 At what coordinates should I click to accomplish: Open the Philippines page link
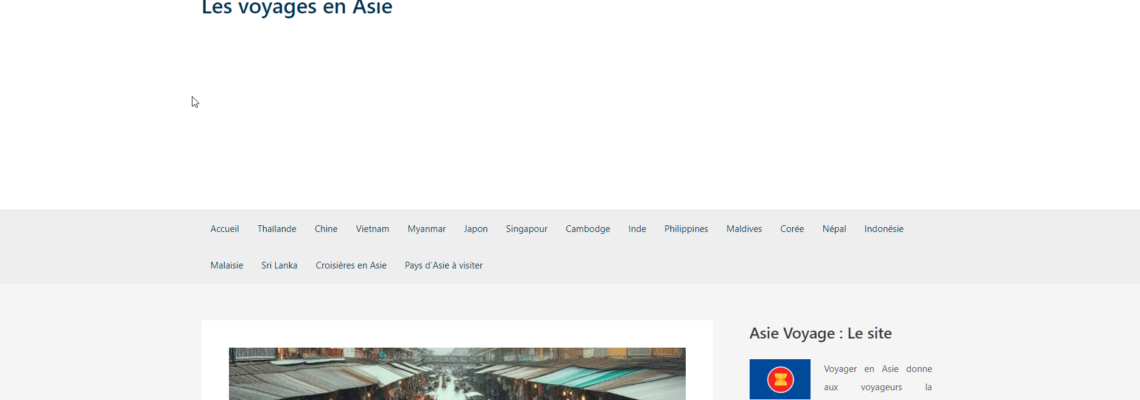click(x=686, y=228)
